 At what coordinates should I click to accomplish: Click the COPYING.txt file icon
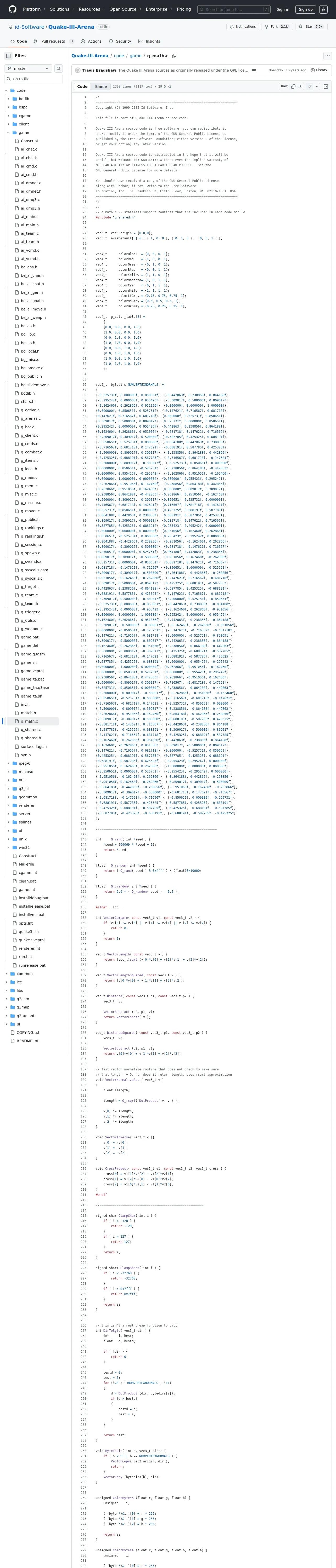(13, 1032)
